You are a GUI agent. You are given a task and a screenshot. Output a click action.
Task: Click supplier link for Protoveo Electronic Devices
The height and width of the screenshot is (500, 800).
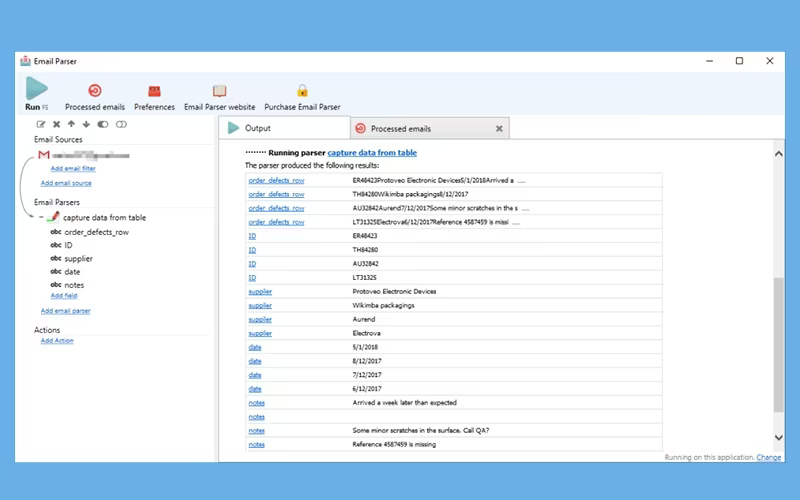(260, 291)
